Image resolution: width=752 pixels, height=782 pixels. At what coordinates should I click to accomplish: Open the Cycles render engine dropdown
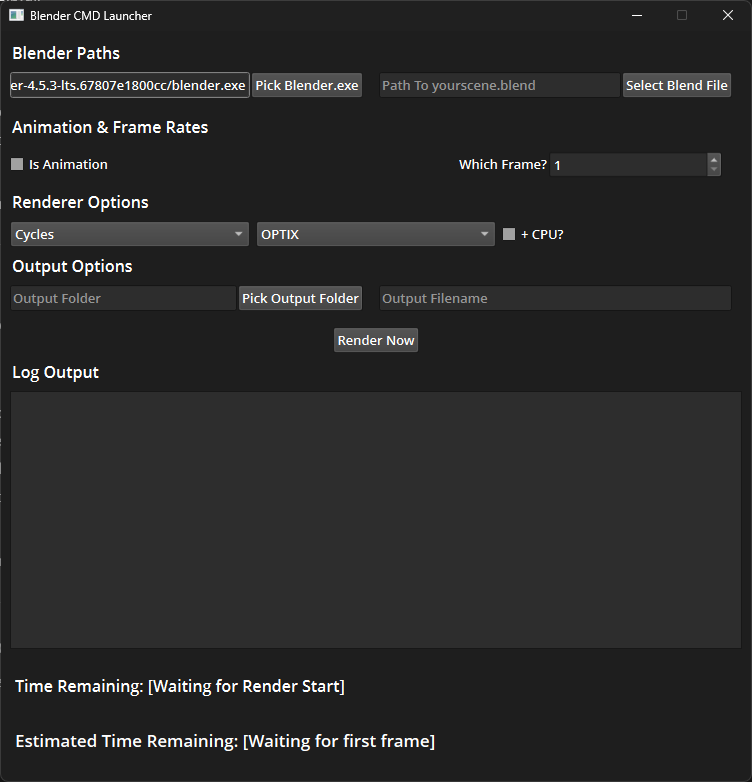[130, 234]
